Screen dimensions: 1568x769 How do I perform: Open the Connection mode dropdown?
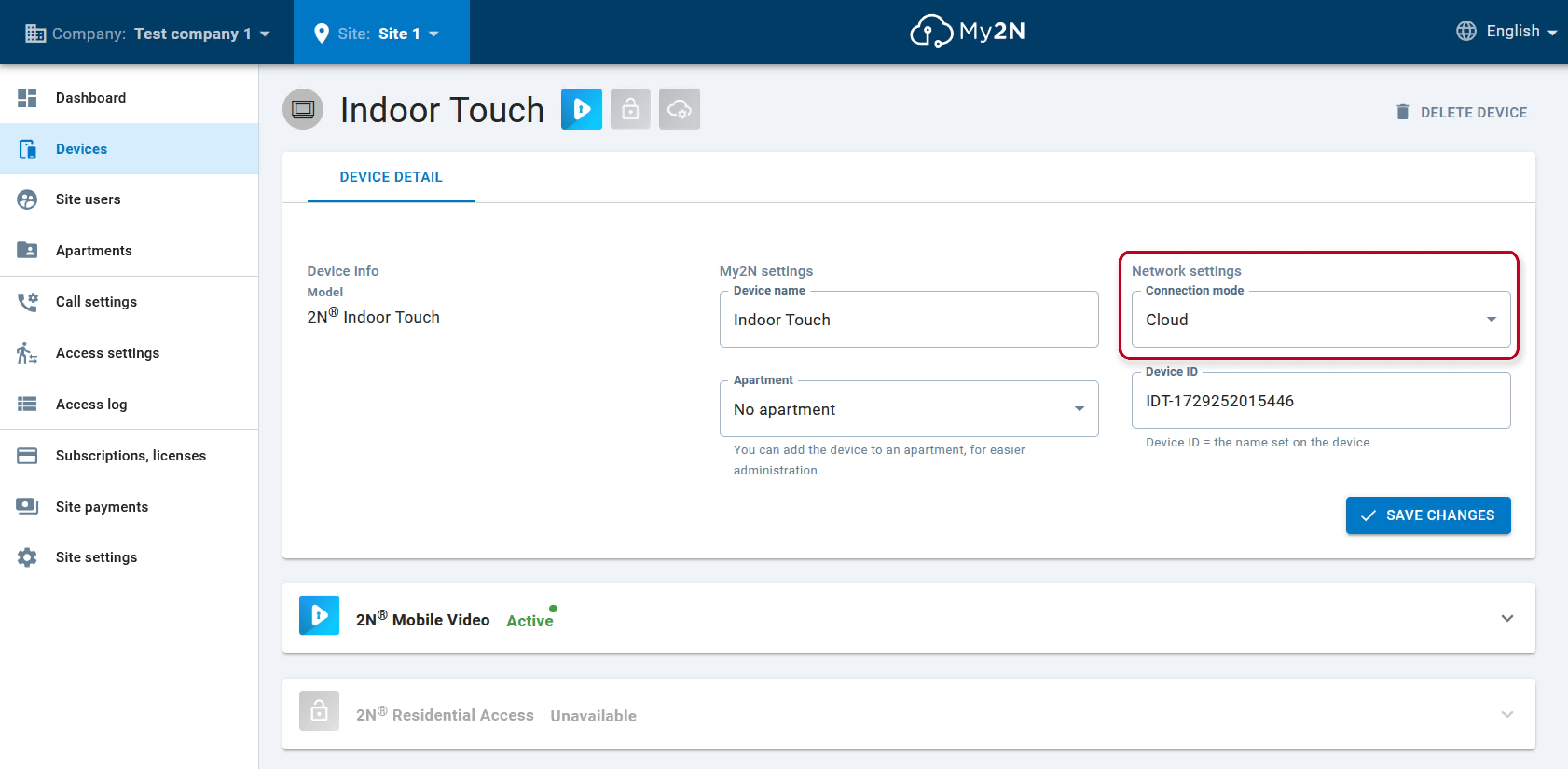click(1321, 319)
